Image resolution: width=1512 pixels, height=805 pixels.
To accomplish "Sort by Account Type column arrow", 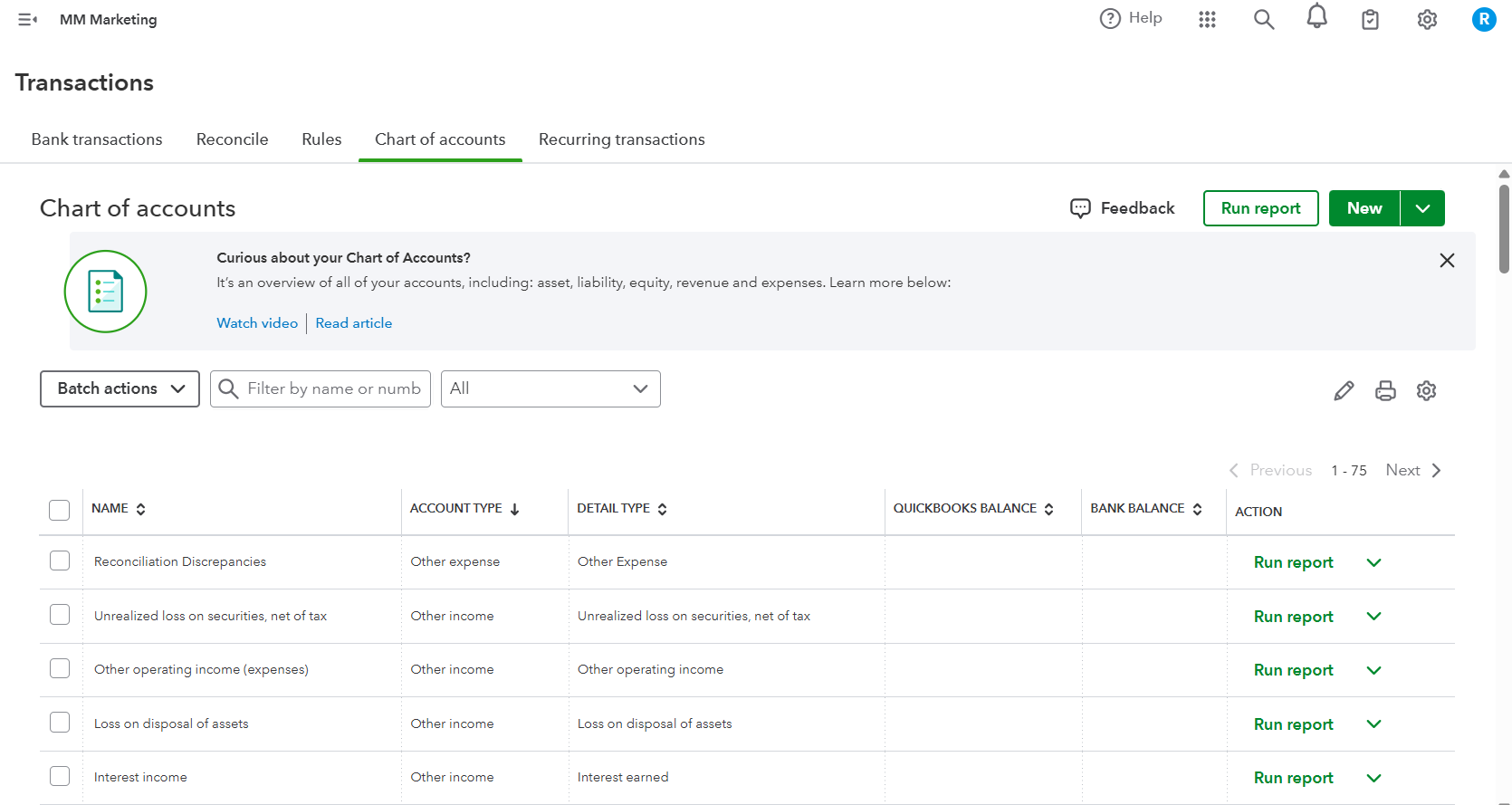I will pos(514,509).
